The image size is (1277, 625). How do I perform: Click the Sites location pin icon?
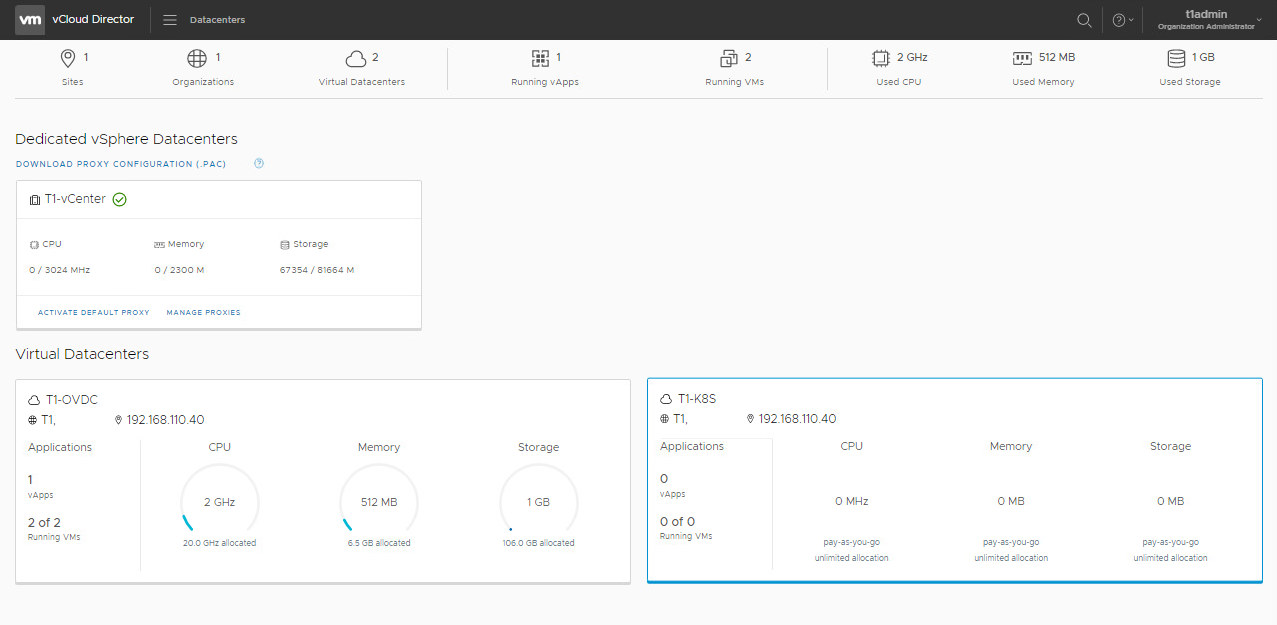point(68,58)
